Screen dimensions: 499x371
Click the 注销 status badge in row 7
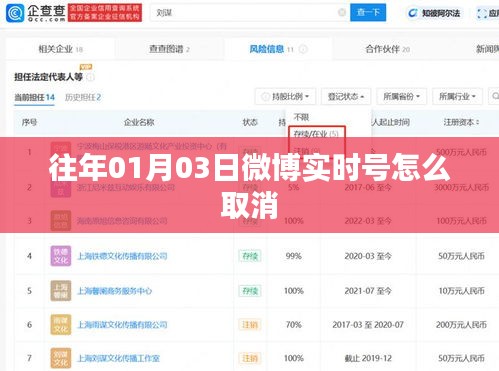click(250, 358)
